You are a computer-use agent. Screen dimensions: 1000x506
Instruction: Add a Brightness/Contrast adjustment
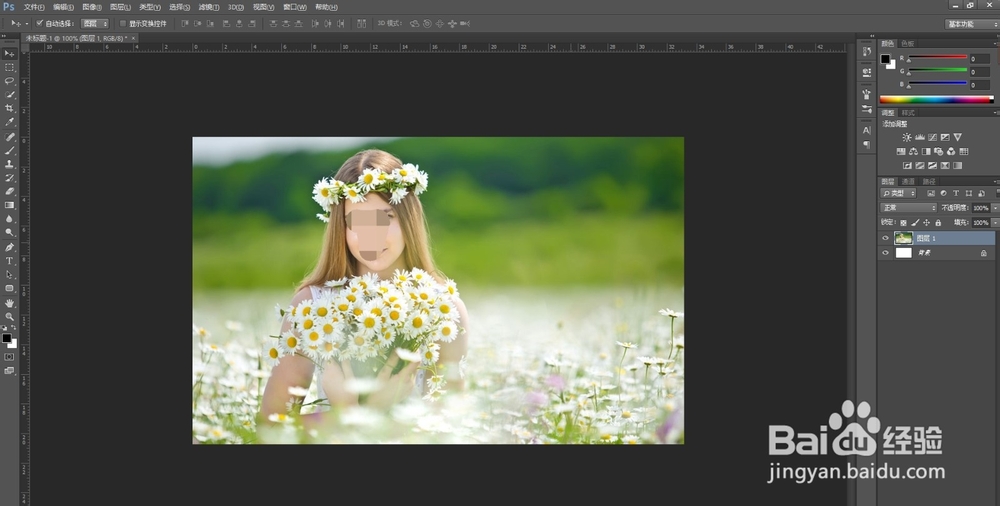pyautogui.click(x=907, y=137)
